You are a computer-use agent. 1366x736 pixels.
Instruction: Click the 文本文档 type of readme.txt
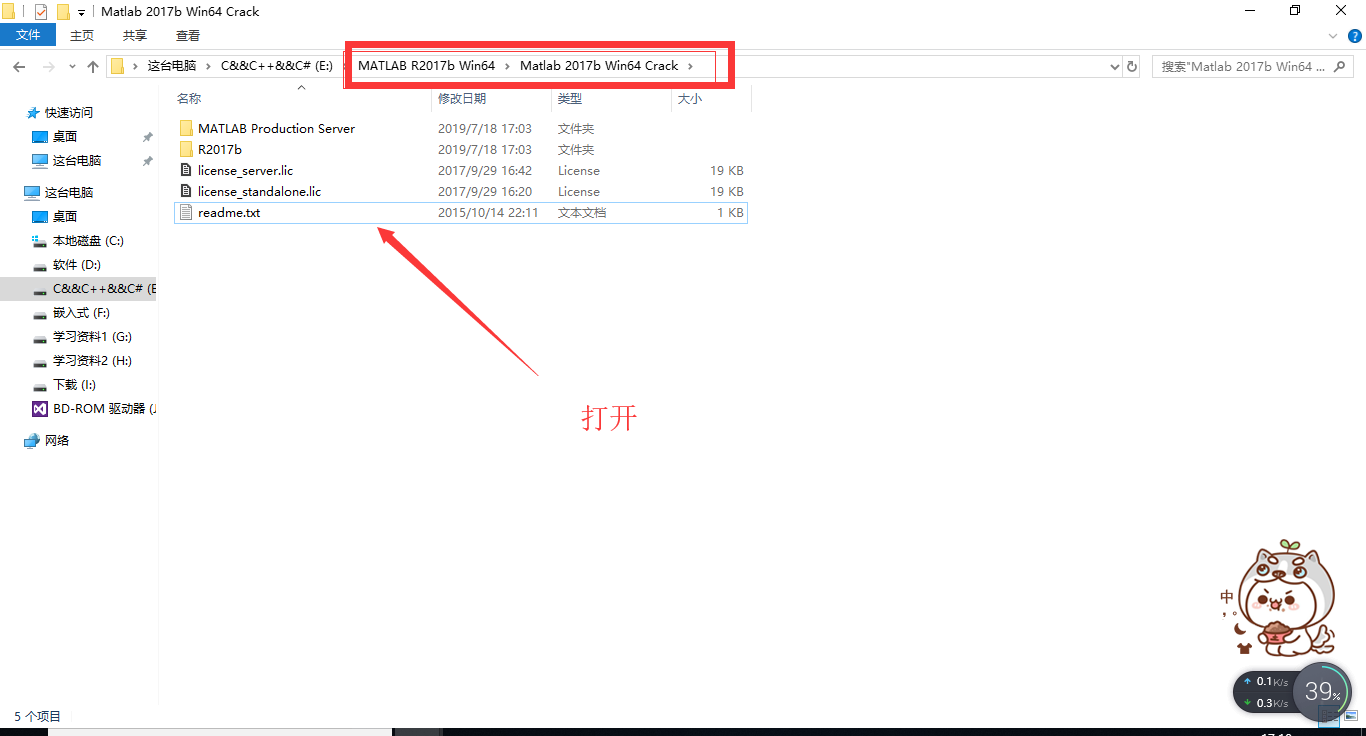tap(582, 213)
